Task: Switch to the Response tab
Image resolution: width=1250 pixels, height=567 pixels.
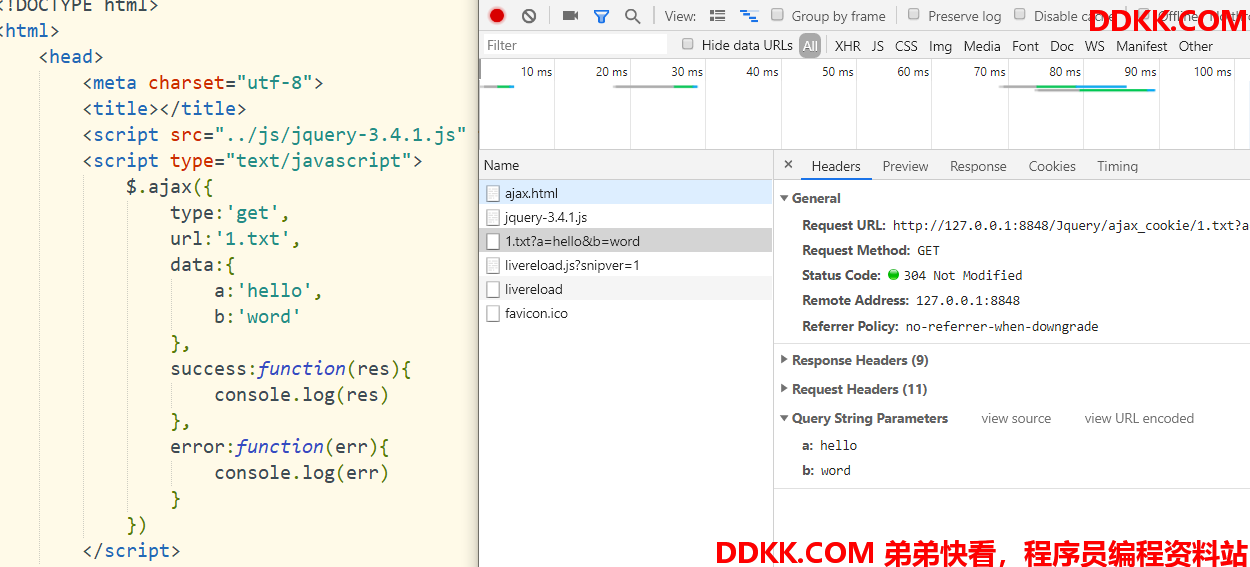Action: click(x=978, y=166)
